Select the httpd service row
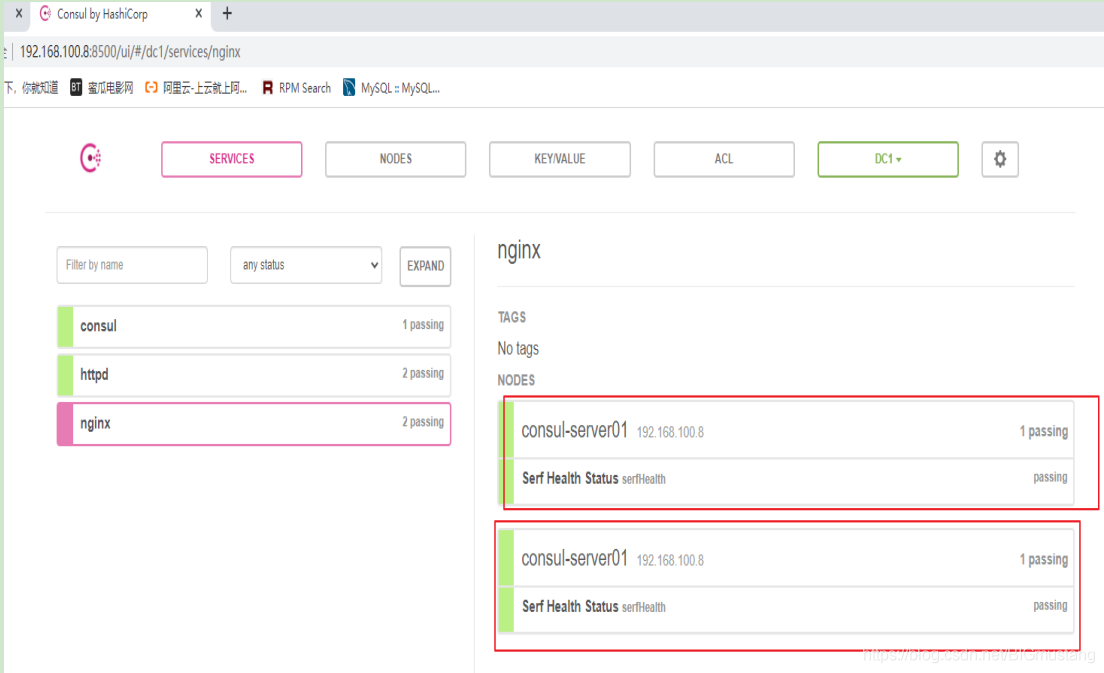1104x673 pixels. click(254, 375)
